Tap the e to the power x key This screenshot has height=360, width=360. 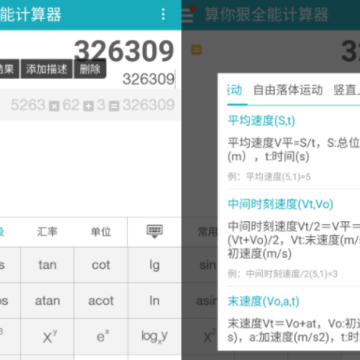click(x=101, y=337)
